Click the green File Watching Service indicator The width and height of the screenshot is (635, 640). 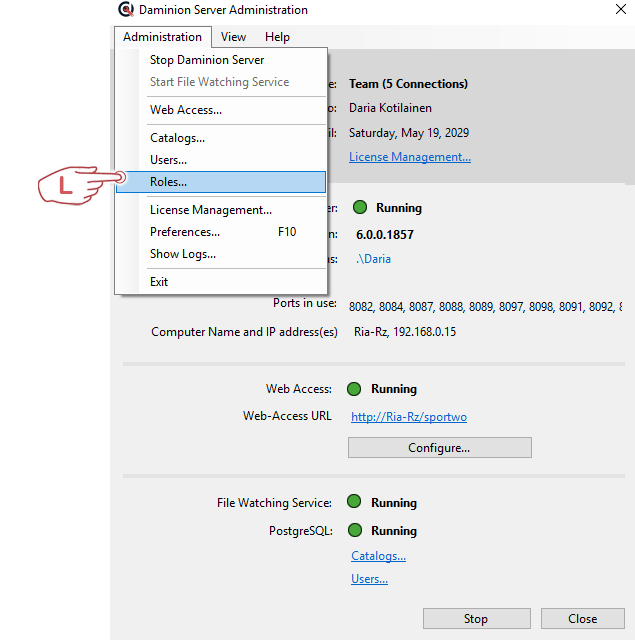354,501
